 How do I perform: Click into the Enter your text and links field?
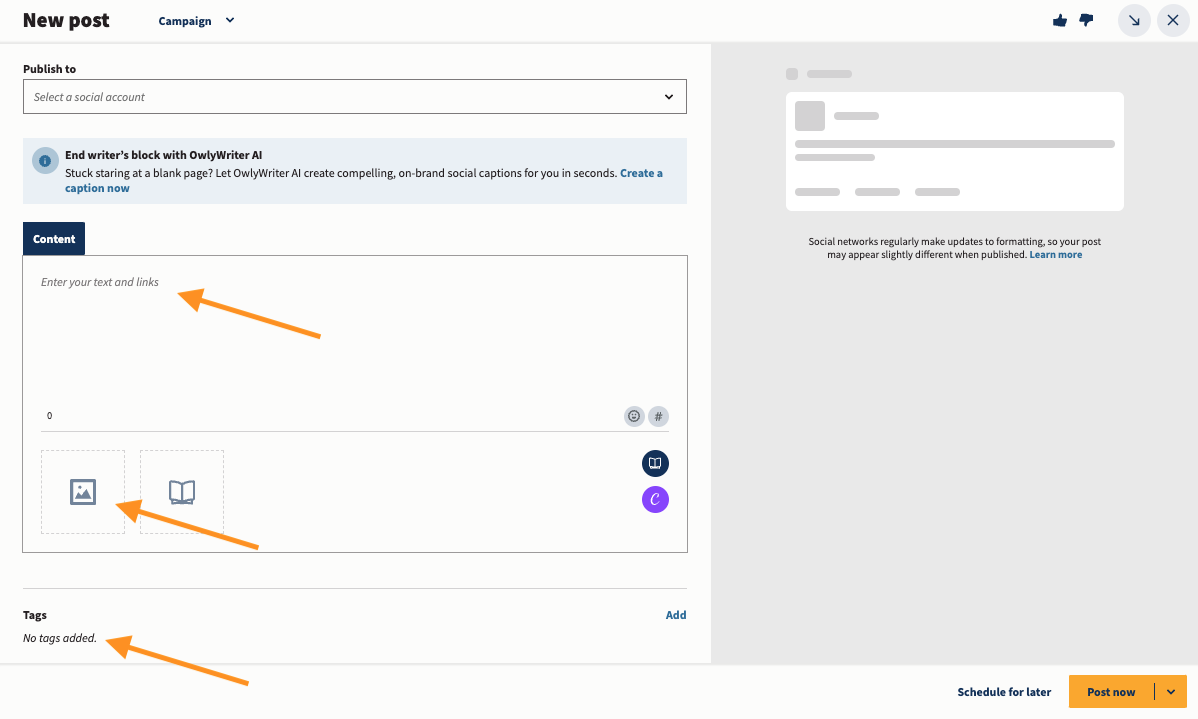pos(354,330)
